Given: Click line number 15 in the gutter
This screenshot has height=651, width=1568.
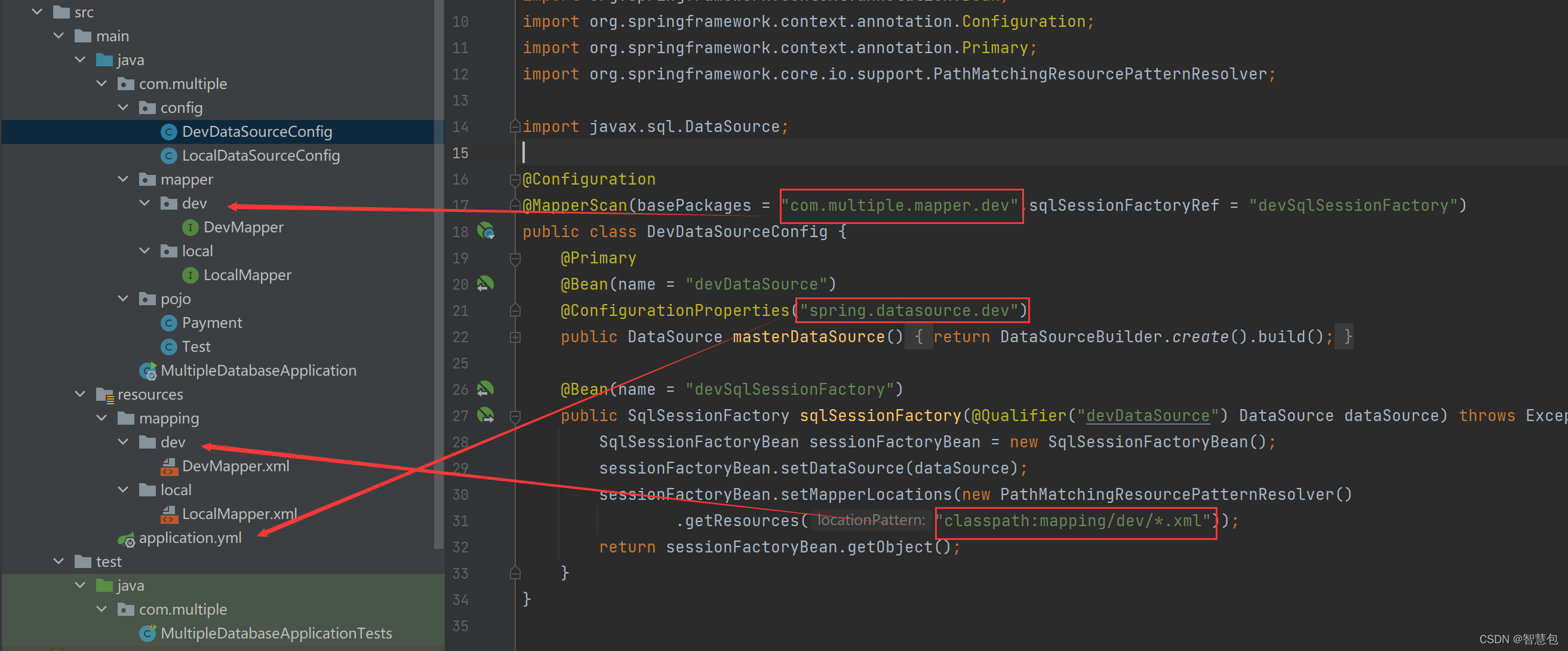Looking at the screenshot, I should (x=460, y=153).
